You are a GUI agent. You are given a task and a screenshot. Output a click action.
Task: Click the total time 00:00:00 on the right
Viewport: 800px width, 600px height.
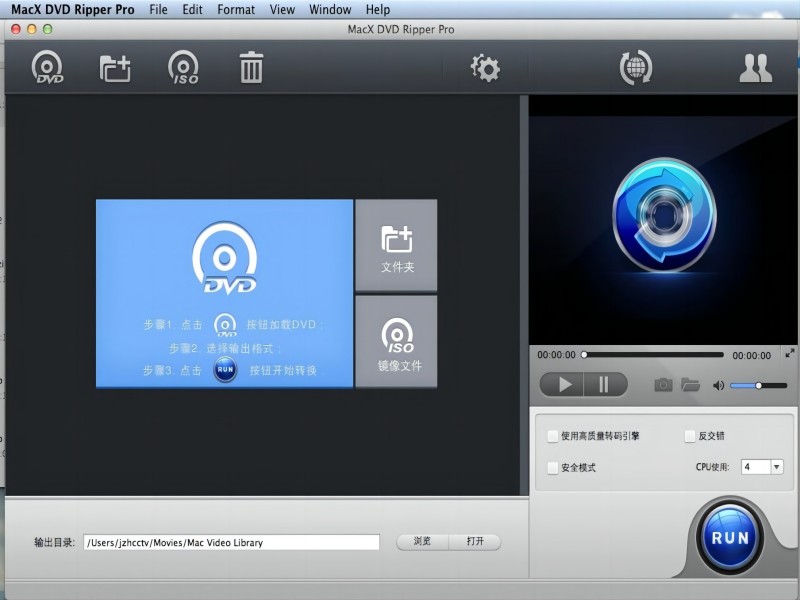(752, 356)
